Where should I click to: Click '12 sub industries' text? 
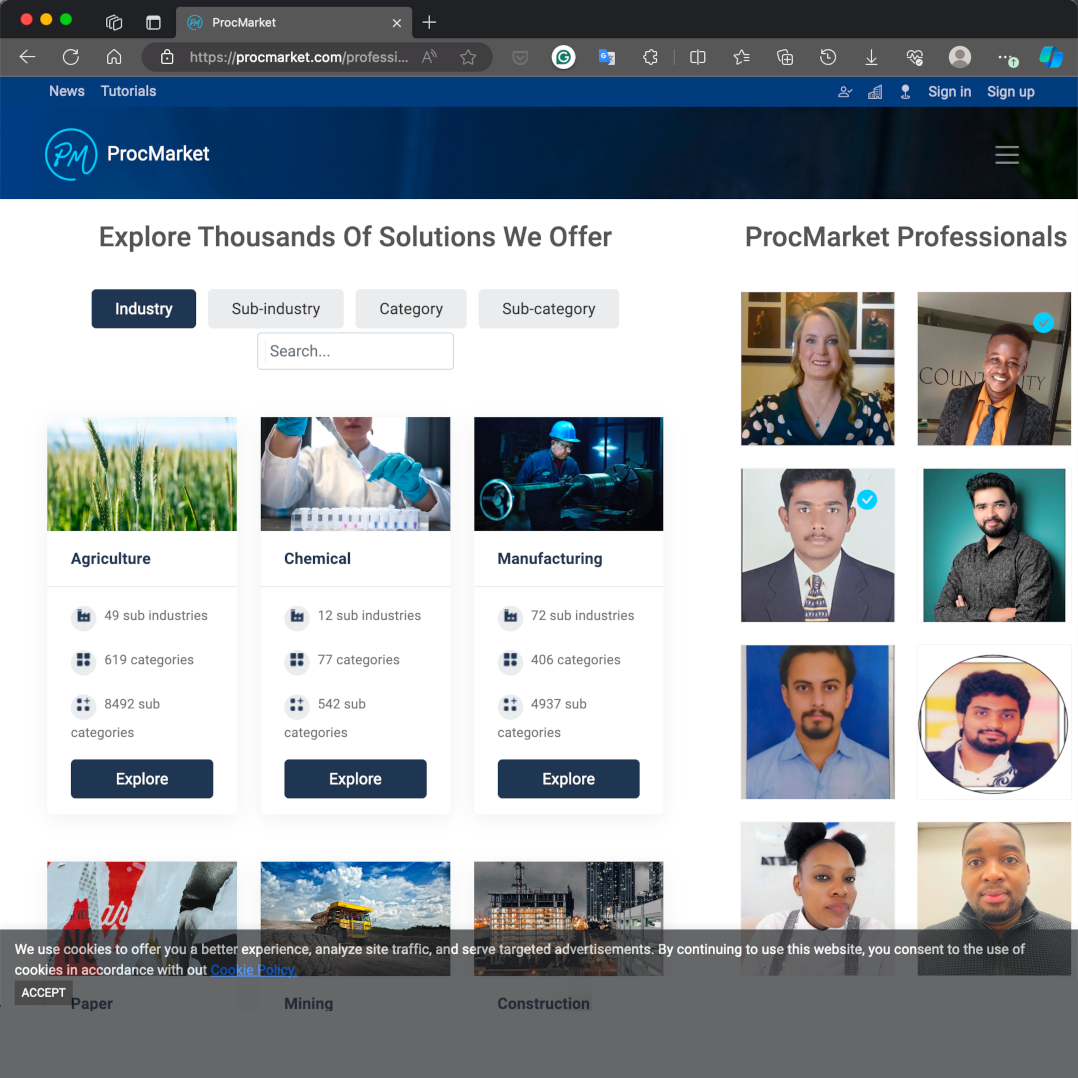tap(369, 615)
